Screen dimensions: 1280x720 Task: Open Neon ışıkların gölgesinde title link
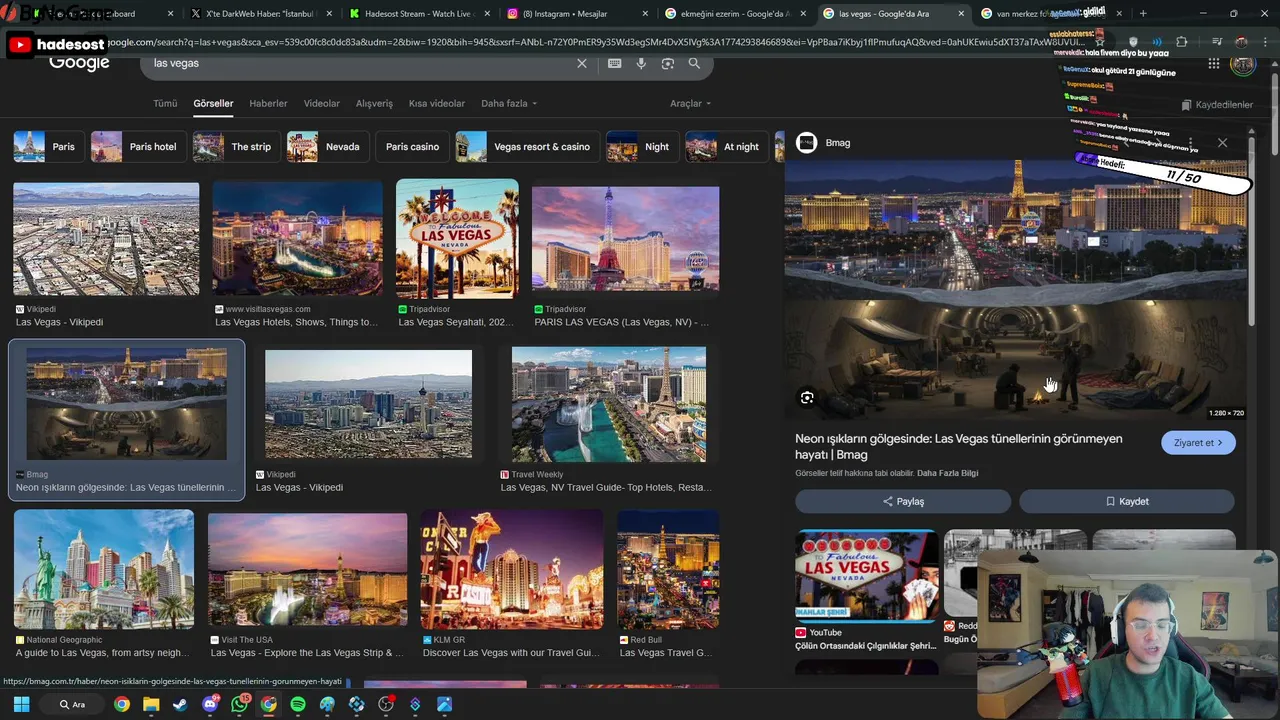[x=958, y=446]
